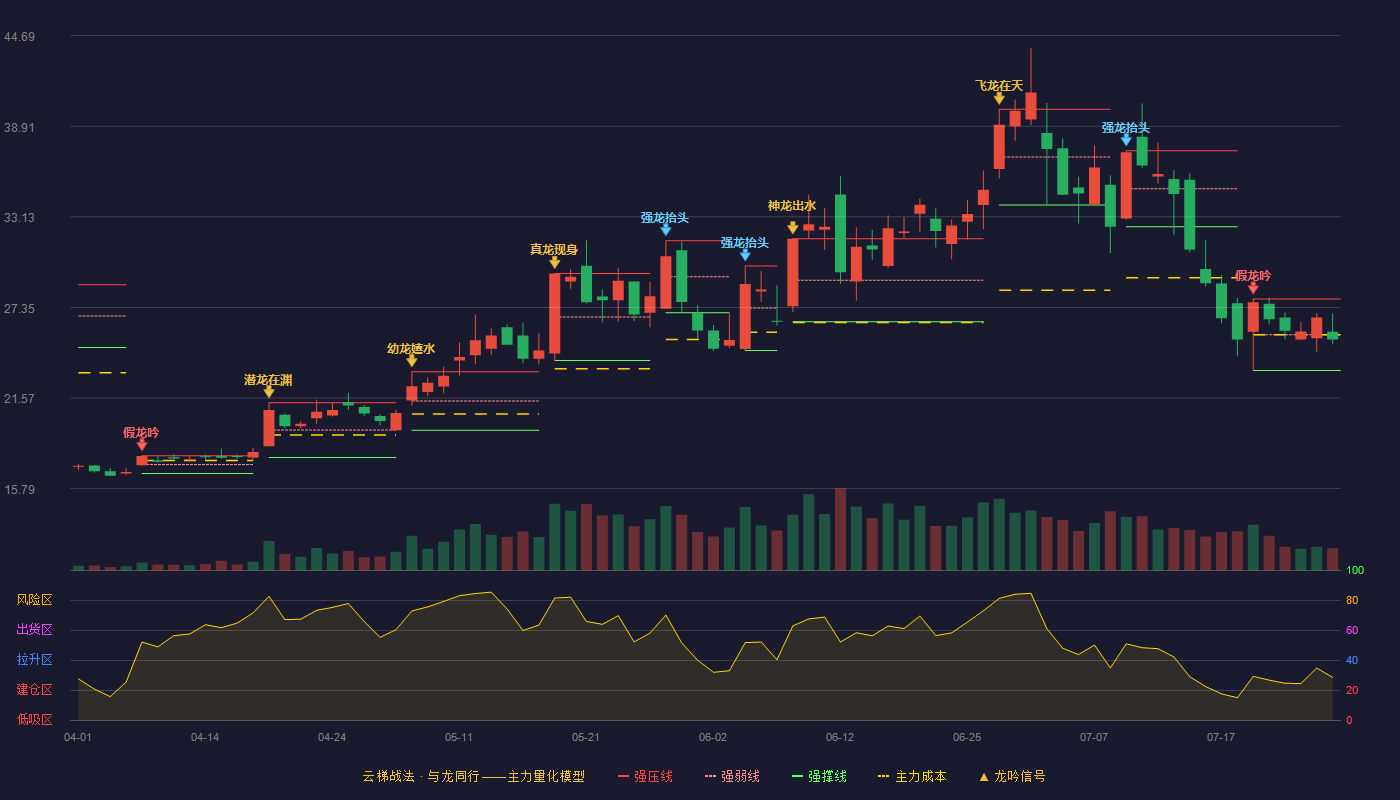The width and height of the screenshot is (1400, 800).
Task: Click the 飞龙在天 signal arrow marker
Action: (999, 98)
